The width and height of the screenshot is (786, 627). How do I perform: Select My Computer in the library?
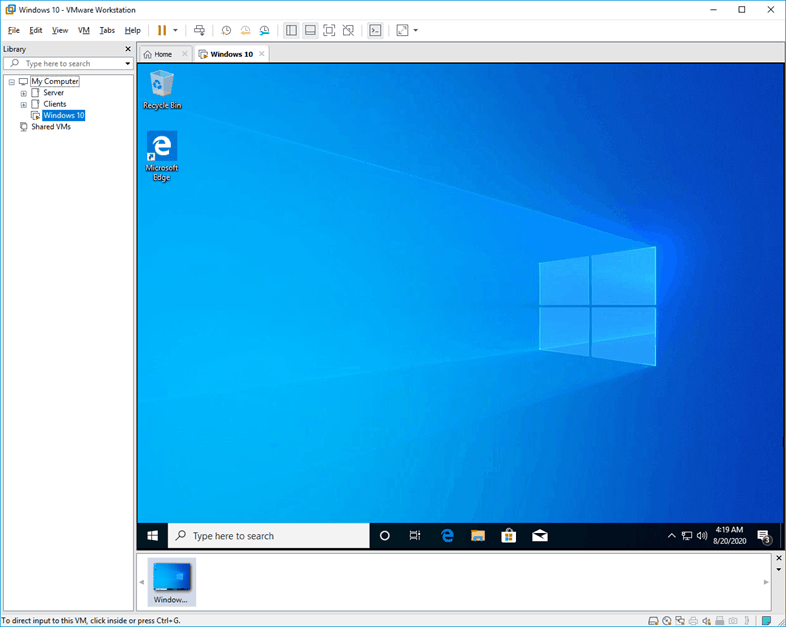(x=55, y=81)
